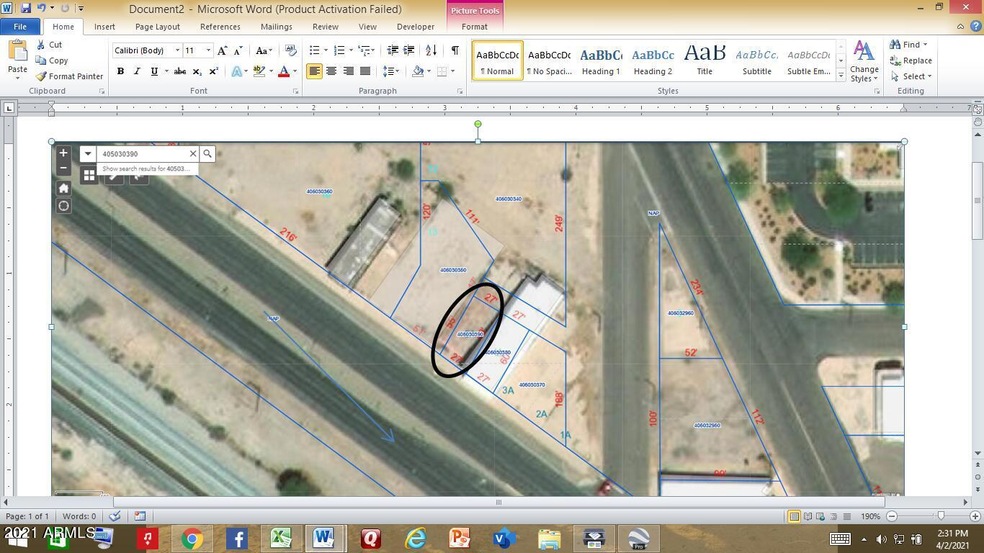The height and width of the screenshot is (553, 984).
Task: Open the Calibri font name dropdown
Action: click(x=178, y=50)
